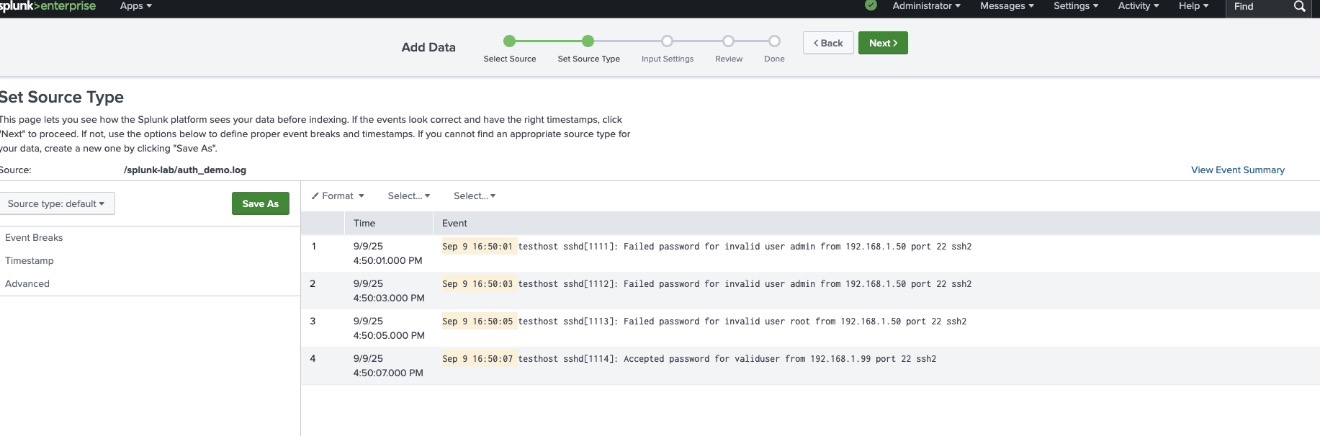Screen dimensions: 1320x436
Task: Expand the Event Breaks section
Action: coord(34,238)
